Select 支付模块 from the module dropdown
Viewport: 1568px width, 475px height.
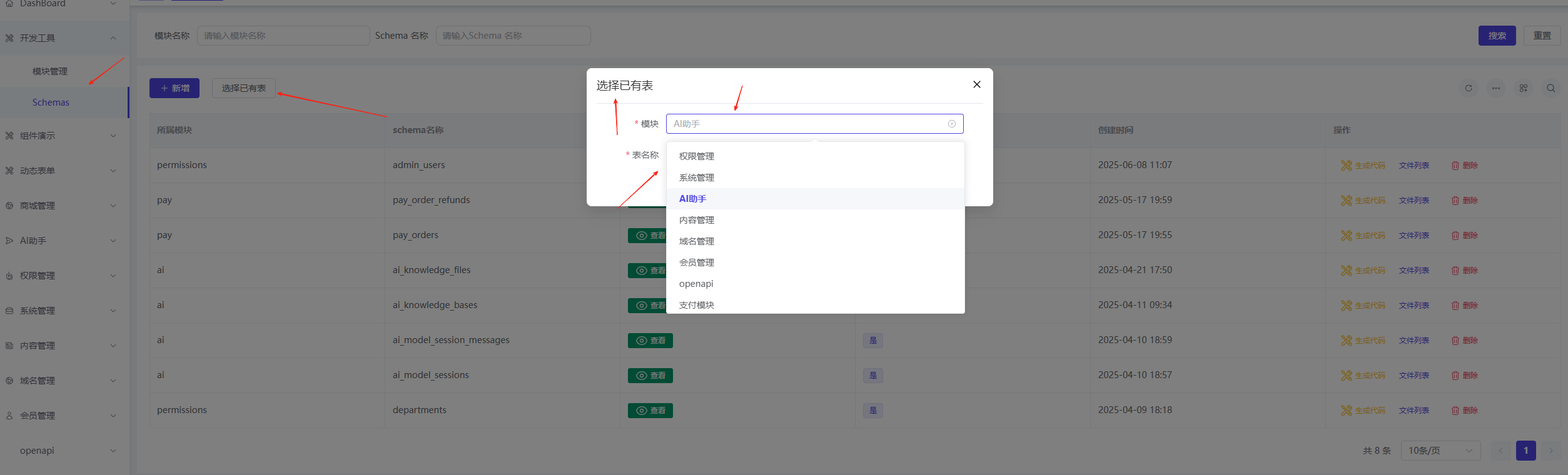click(x=816, y=305)
